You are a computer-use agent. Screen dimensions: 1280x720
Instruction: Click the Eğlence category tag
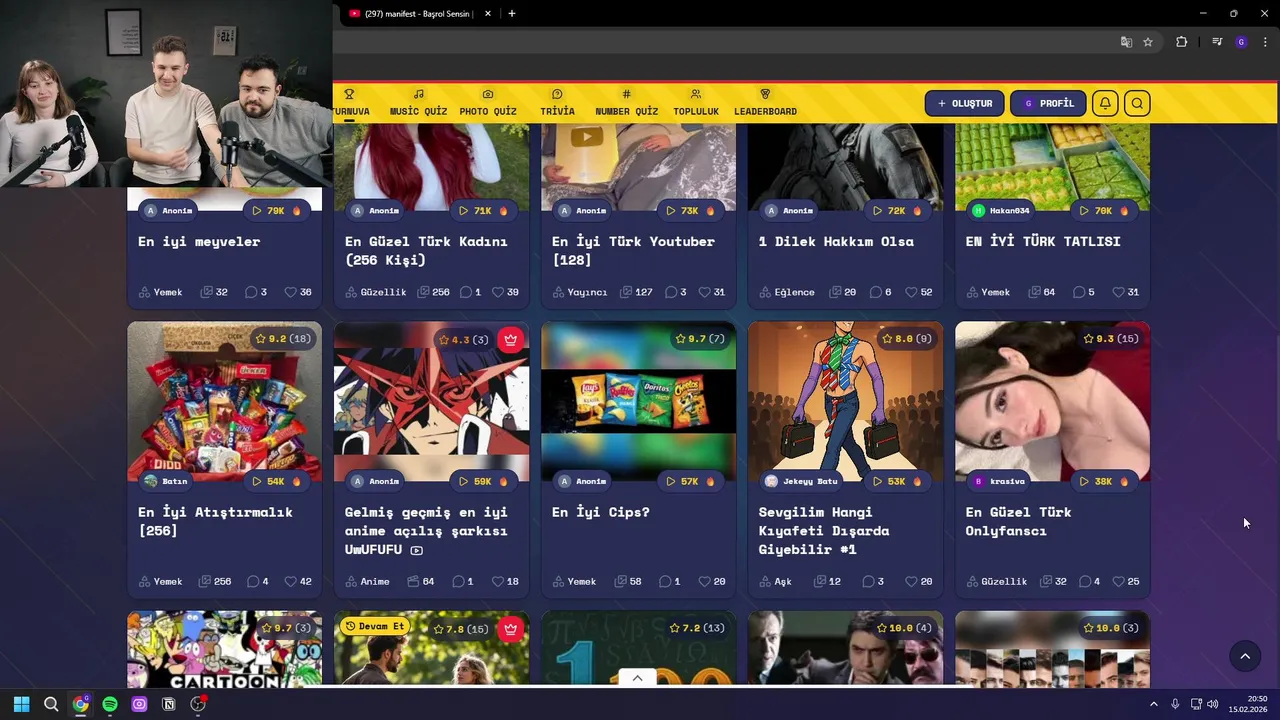[x=787, y=292]
